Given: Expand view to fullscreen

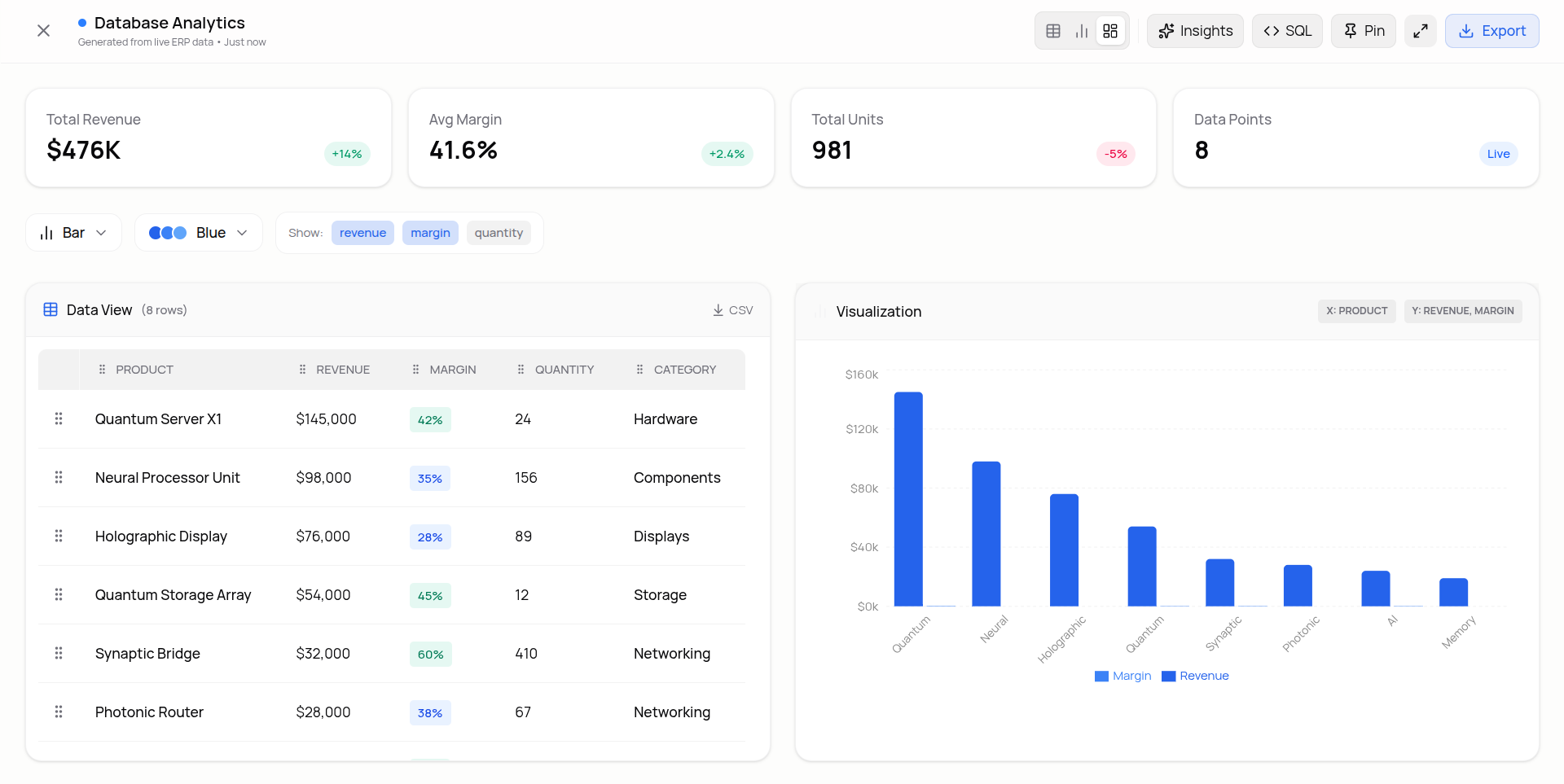Looking at the screenshot, I should tap(1421, 31).
